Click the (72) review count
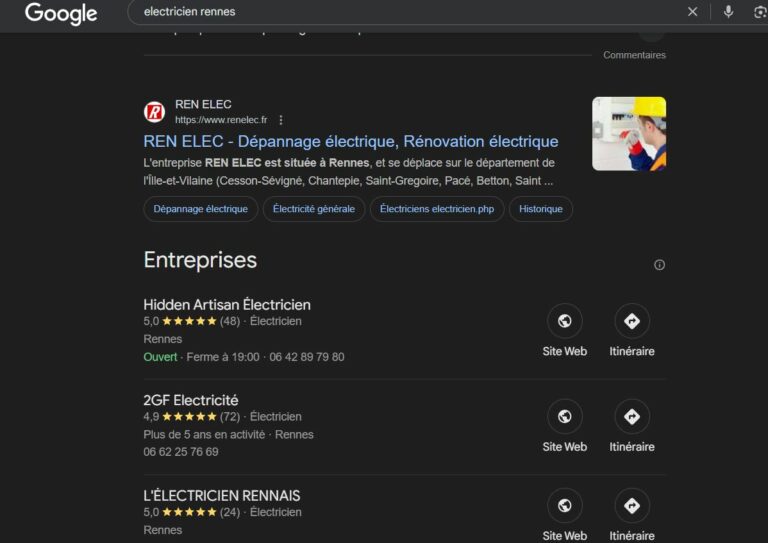Screen dimensions: 768x543 230,417
